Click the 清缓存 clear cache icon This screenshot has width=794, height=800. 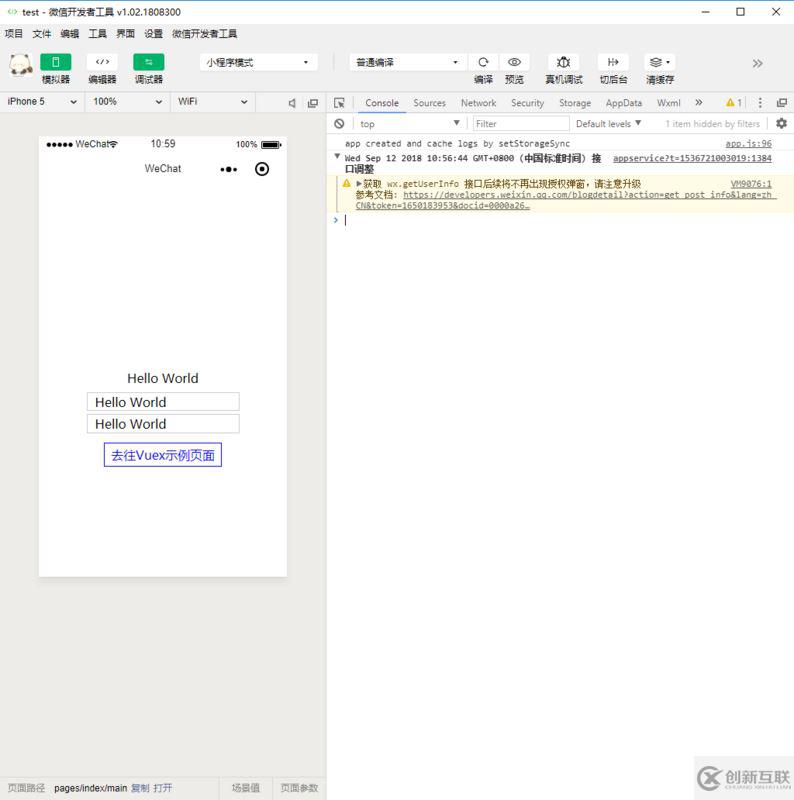click(x=659, y=62)
